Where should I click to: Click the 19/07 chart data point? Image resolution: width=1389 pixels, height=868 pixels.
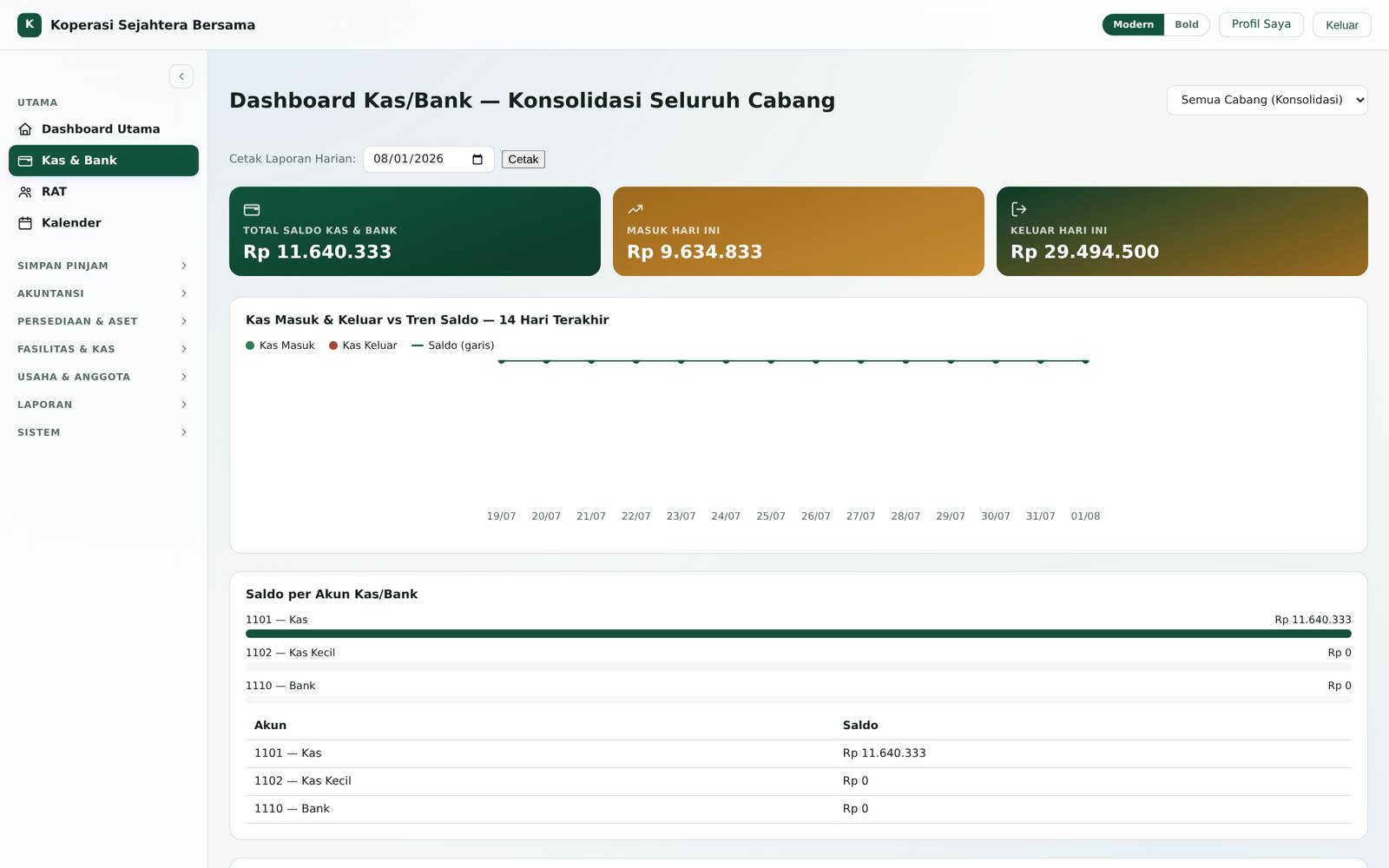click(x=501, y=361)
